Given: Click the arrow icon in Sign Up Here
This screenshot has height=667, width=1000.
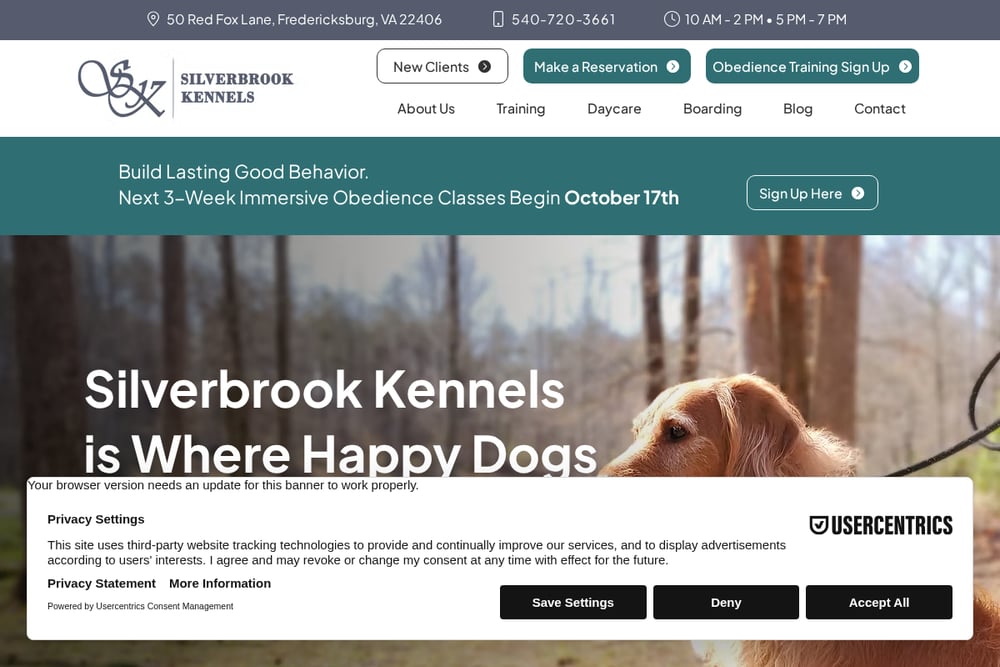Looking at the screenshot, I should pos(858,193).
